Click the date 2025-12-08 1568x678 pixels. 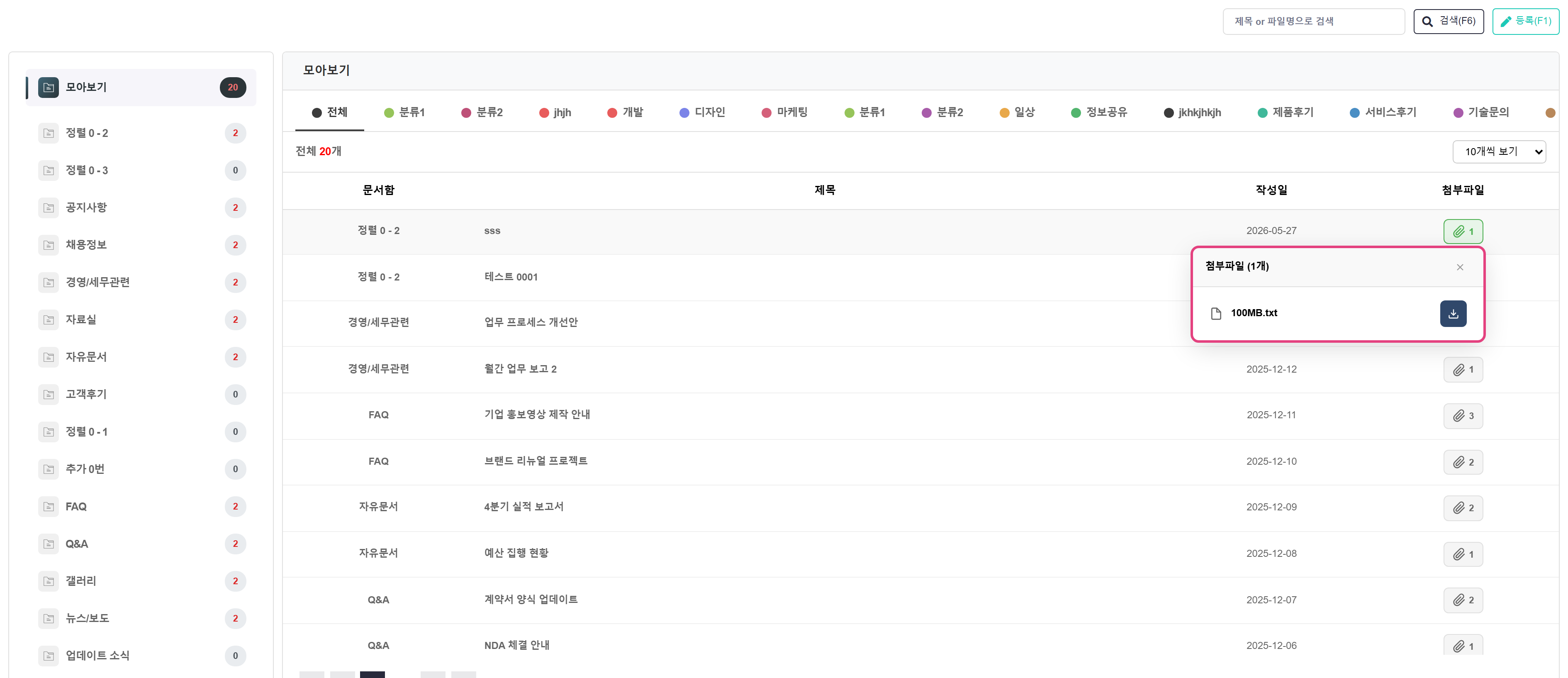point(1271,554)
